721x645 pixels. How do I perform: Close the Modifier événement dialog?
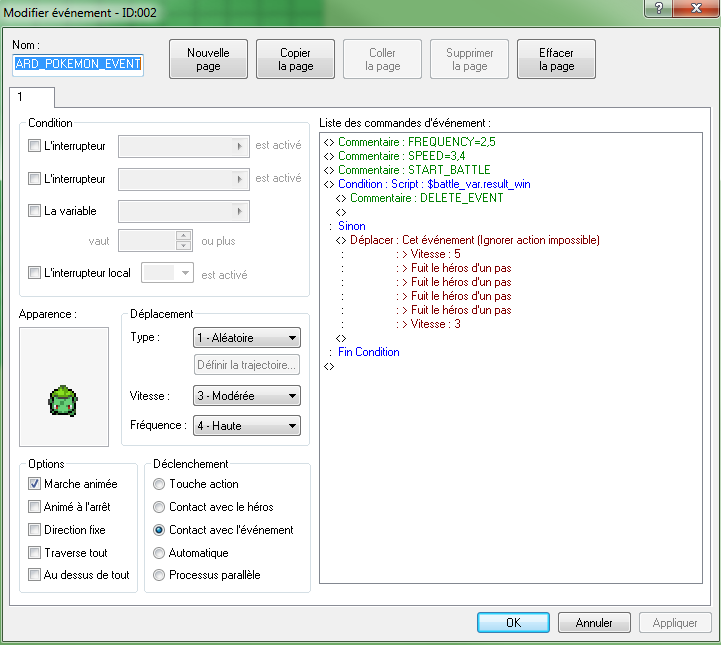tap(696, 8)
